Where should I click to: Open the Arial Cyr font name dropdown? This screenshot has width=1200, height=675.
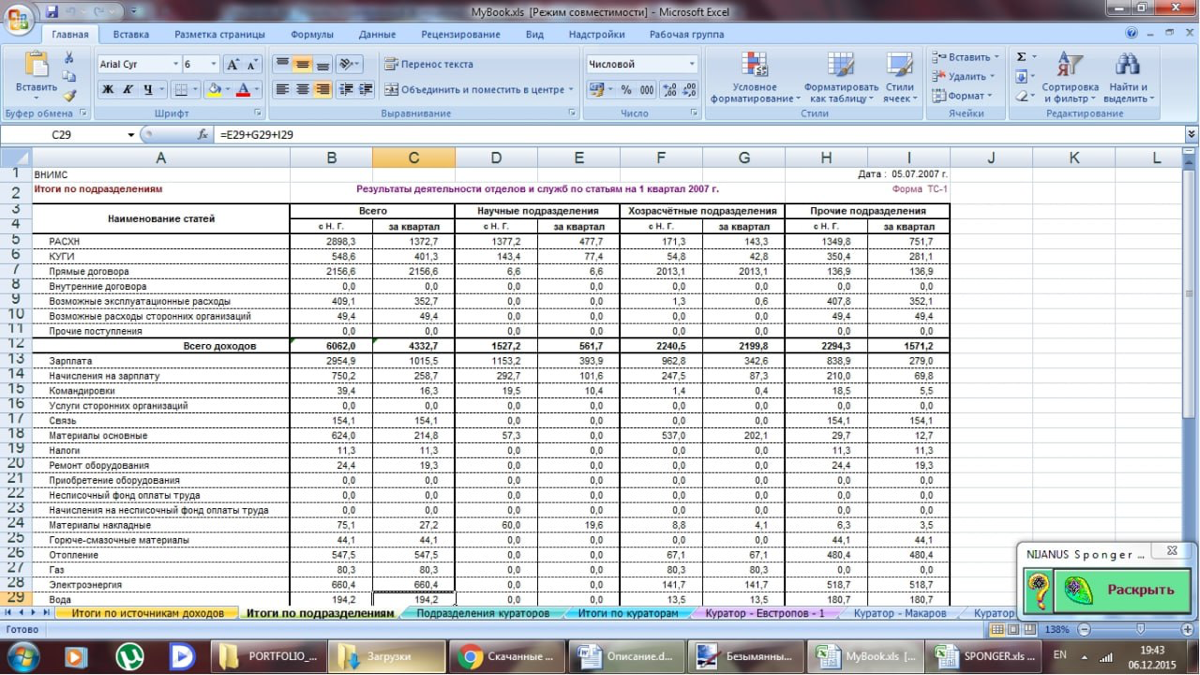176,64
